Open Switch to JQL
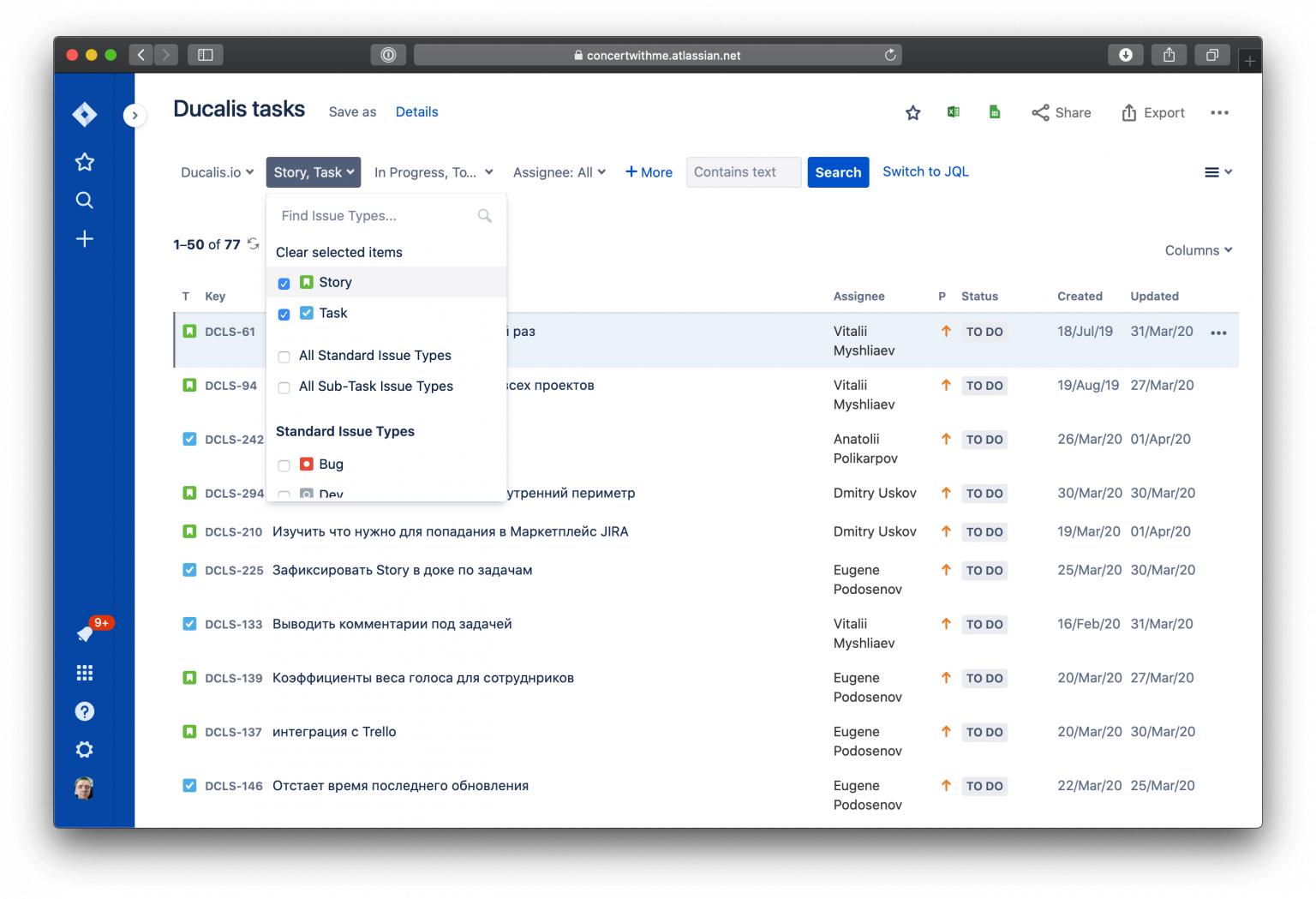Viewport: 1316px width, 899px height. tap(925, 171)
